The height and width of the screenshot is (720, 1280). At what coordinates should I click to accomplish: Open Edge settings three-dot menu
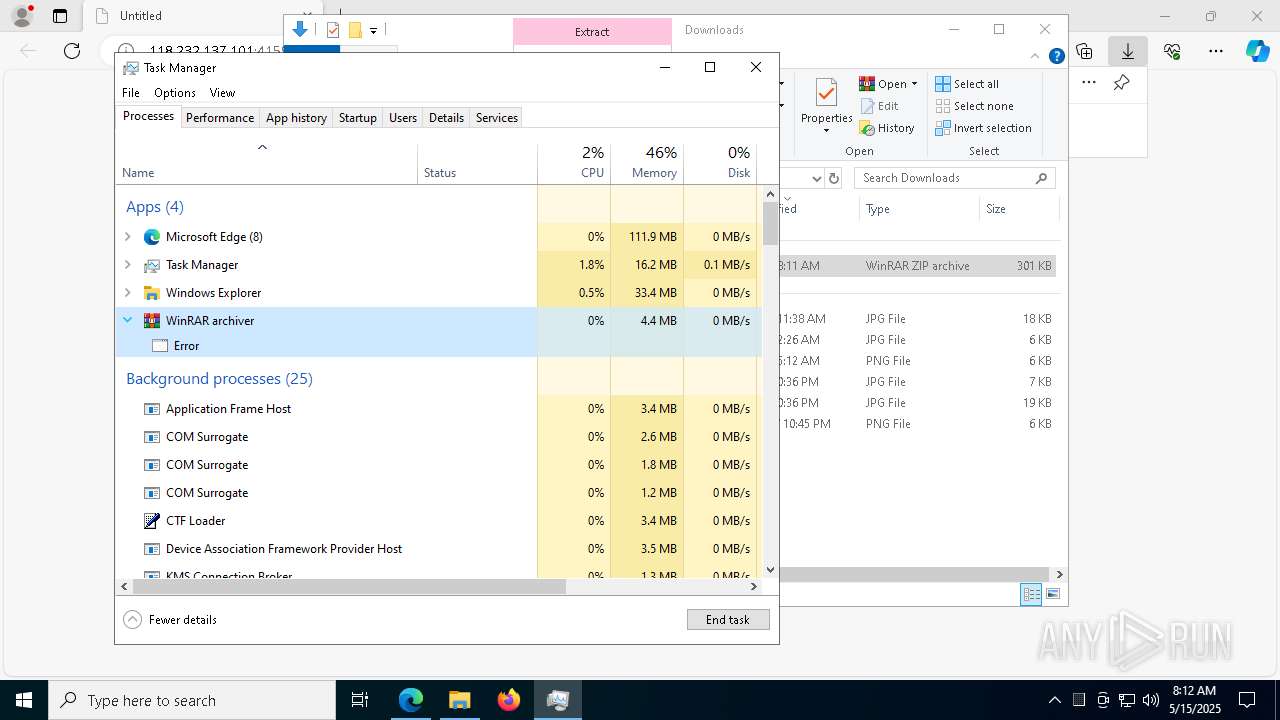(x=1216, y=51)
